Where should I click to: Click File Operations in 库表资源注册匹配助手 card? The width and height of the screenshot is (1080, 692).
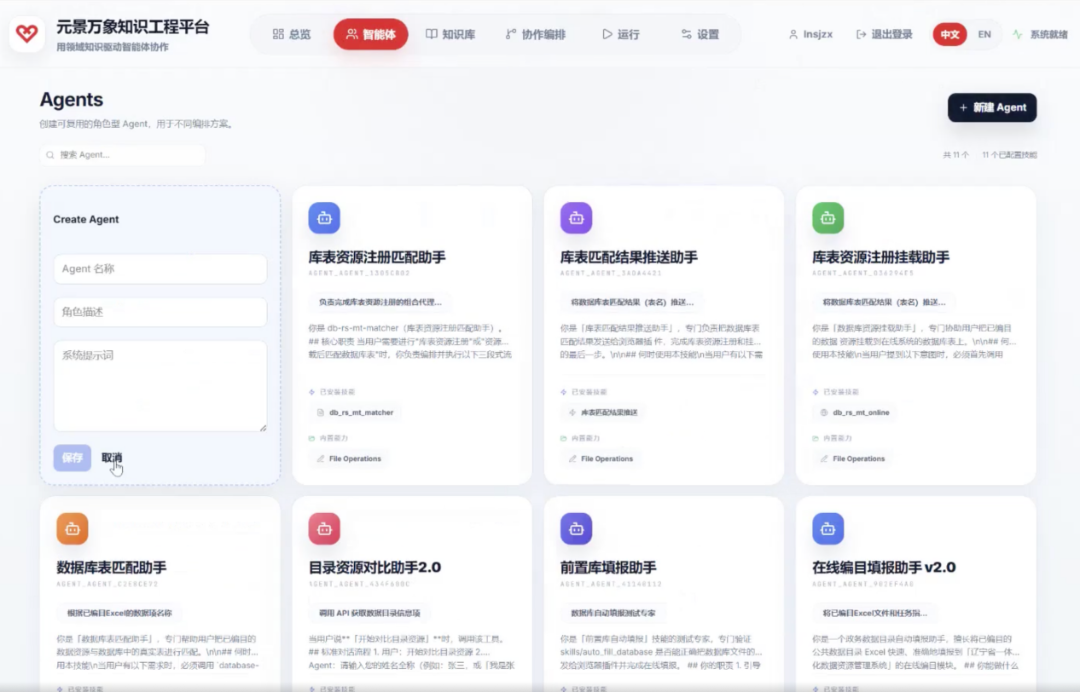[349, 459]
